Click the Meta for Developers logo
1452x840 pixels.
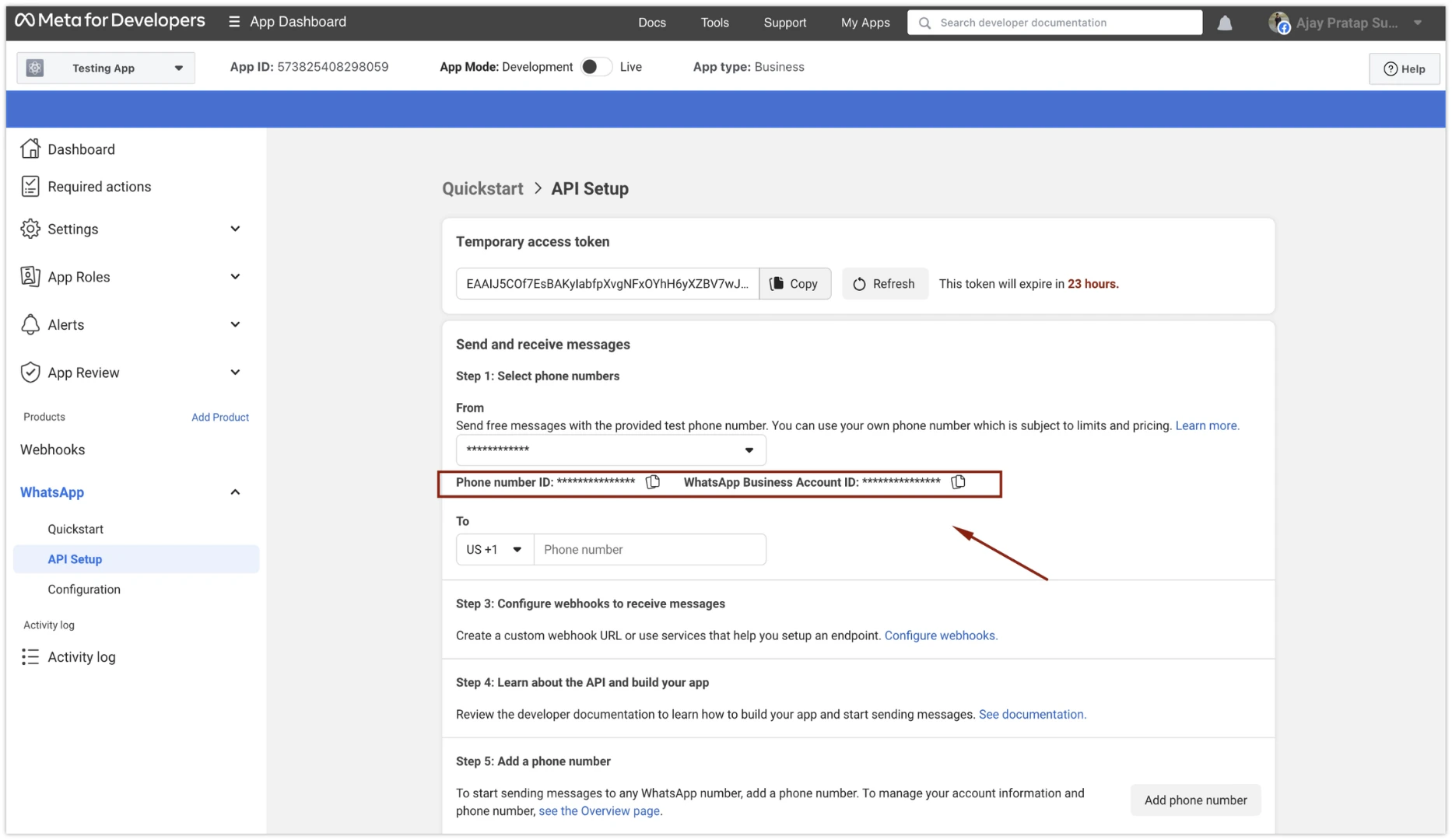click(110, 21)
